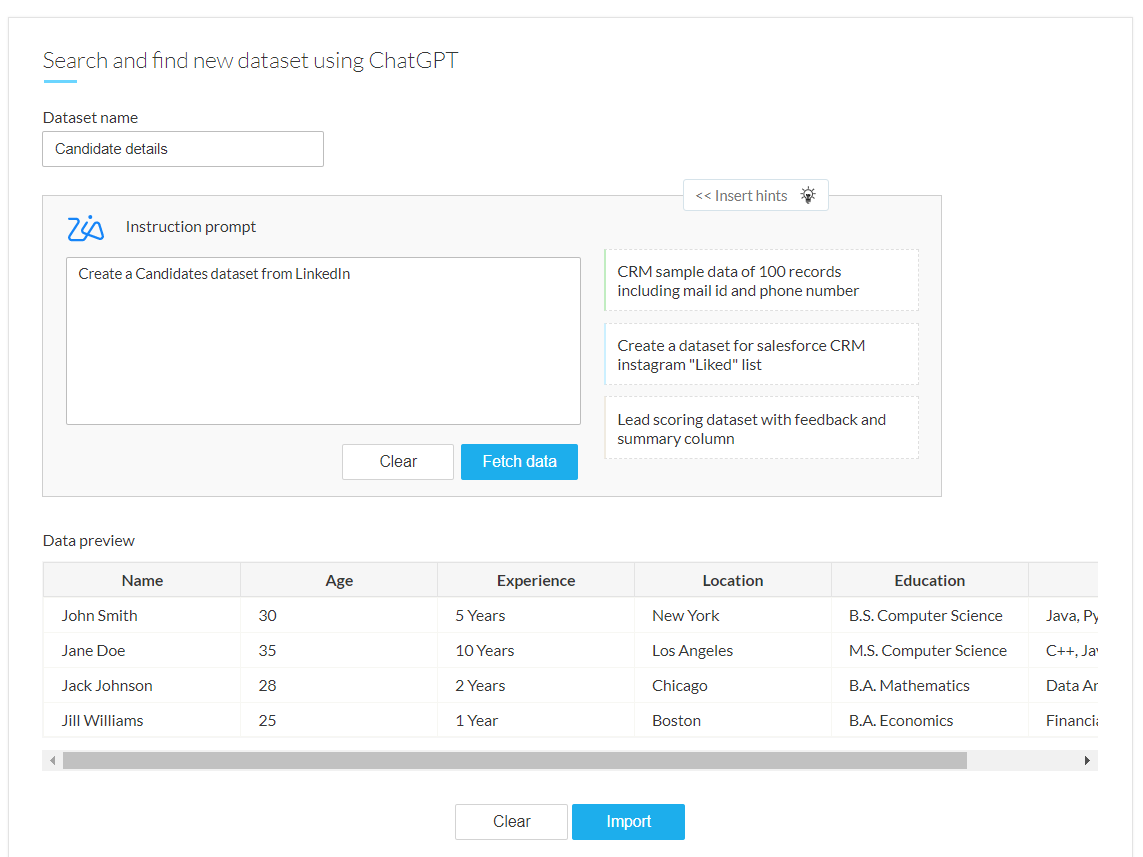Image resolution: width=1143 pixels, height=857 pixels.
Task: Click the lightbulb hints icon
Action: [x=808, y=196]
